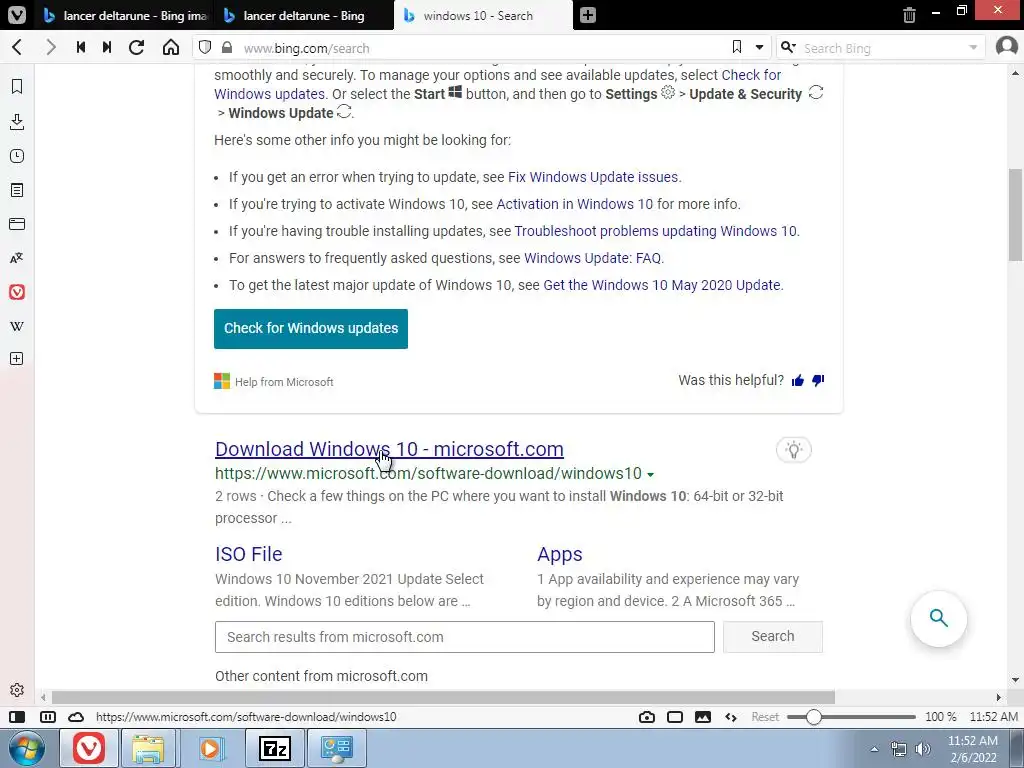Open Troubleshoot problems updating Windows 10 link
1024x768 pixels.
(656, 231)
